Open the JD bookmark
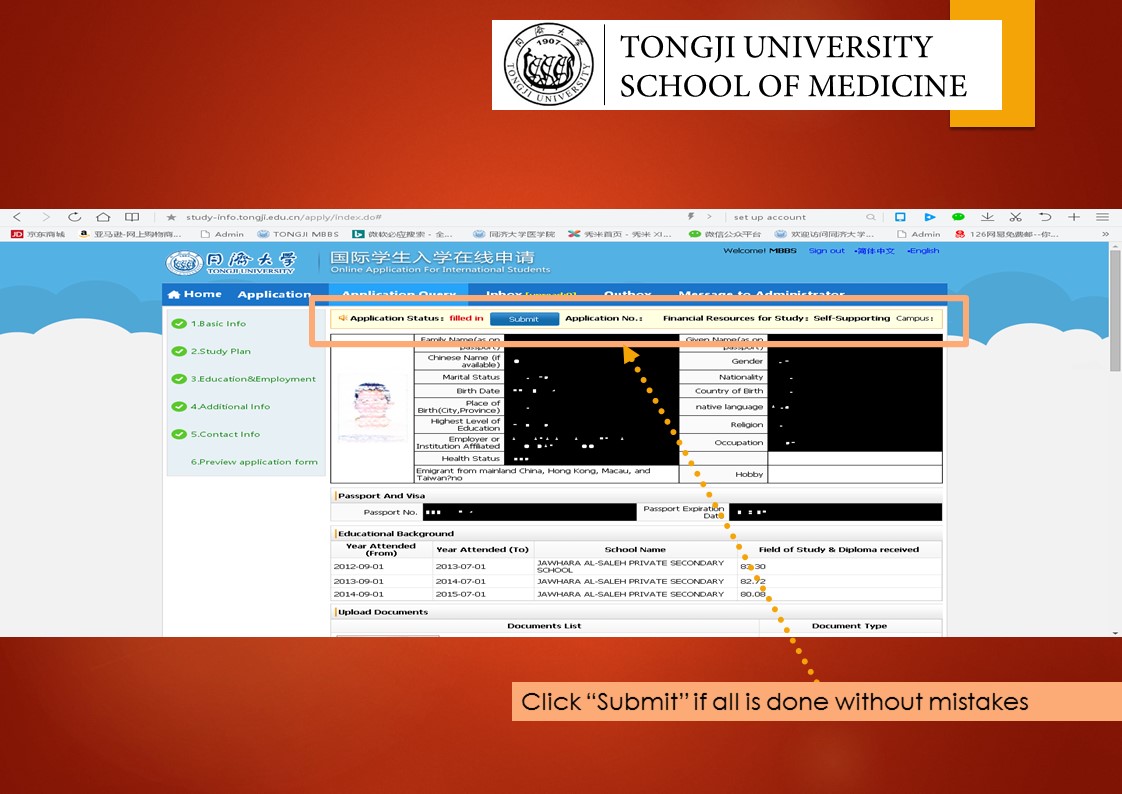 pyautogui.click(x=38, y=234)
